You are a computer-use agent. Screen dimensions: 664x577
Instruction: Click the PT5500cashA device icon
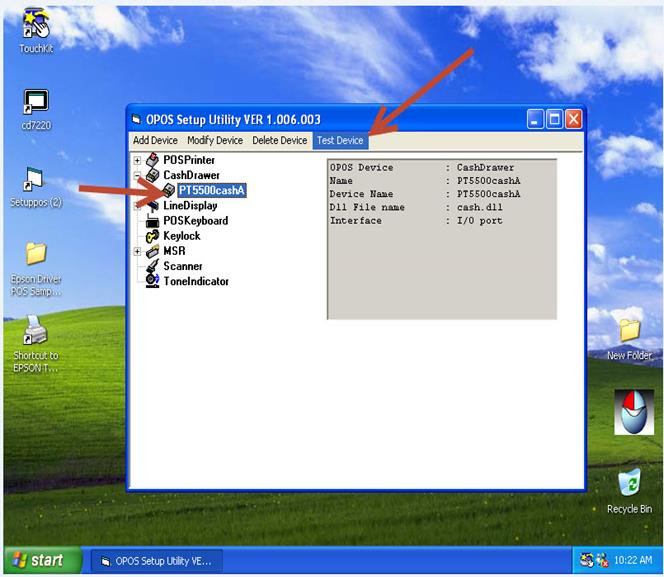coord(169,190)
